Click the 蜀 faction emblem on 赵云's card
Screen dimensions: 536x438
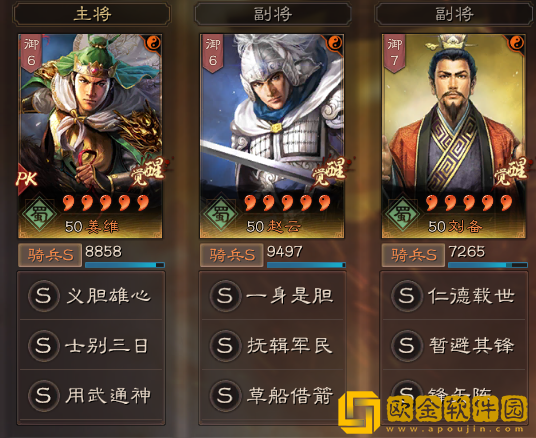click(221, 214)
